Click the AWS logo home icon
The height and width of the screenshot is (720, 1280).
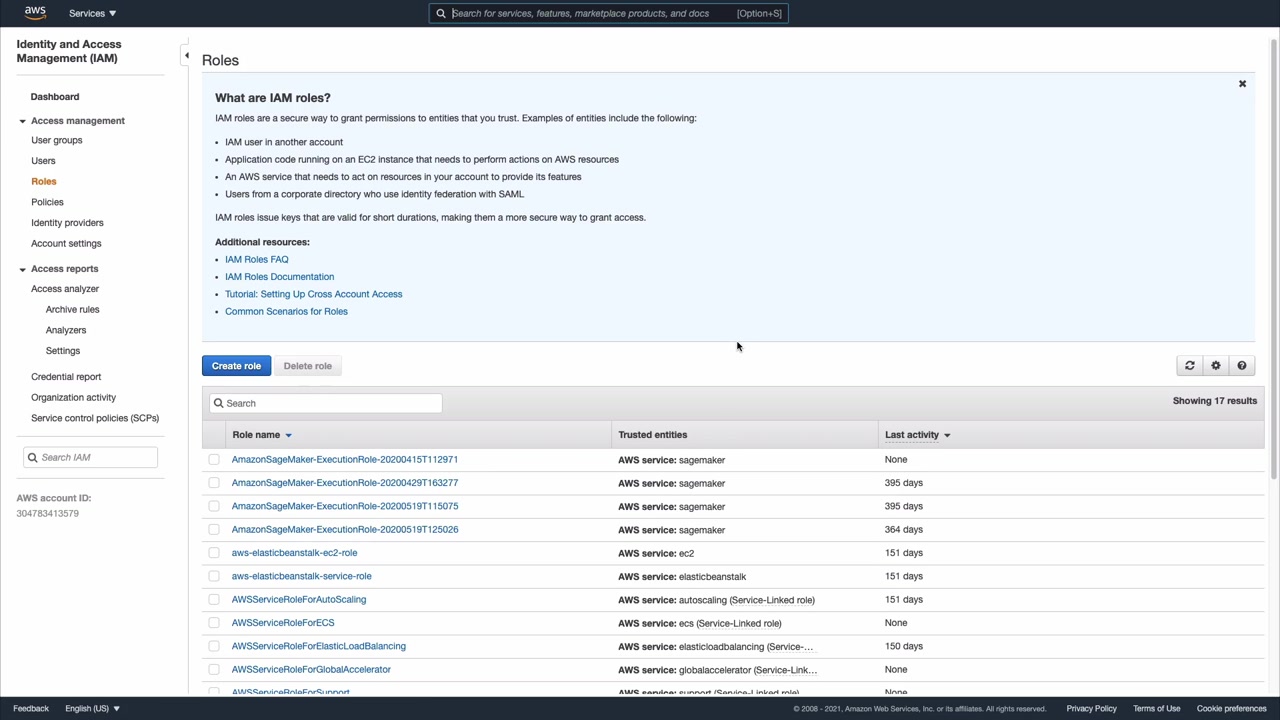point(35,13)
